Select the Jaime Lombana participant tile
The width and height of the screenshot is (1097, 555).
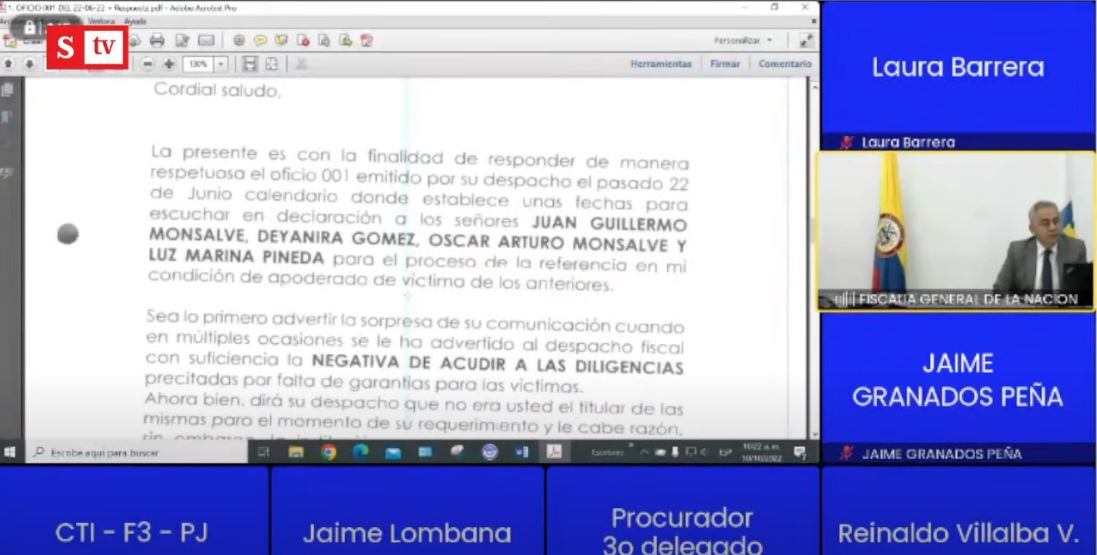tap(407, 511)
